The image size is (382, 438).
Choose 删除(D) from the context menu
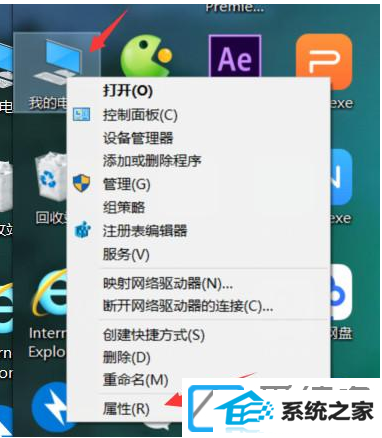tap(127, 358)
